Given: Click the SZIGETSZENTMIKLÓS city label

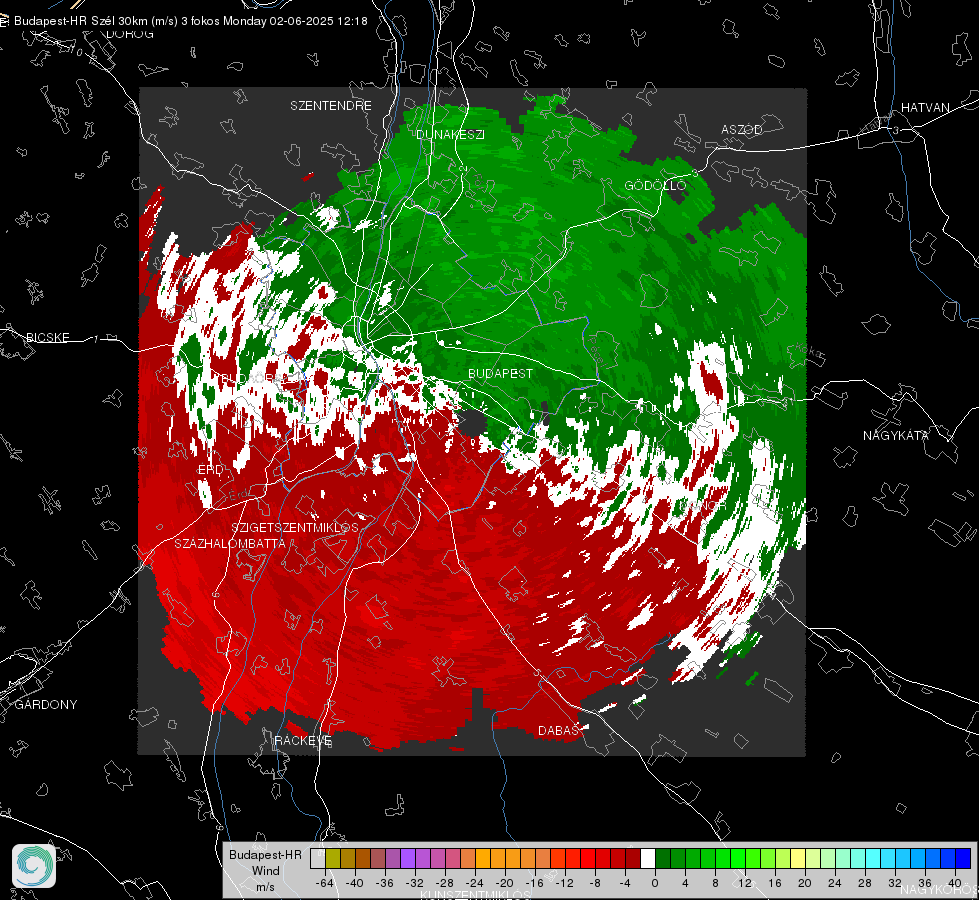Looking at the screenshot, I should [295, 527].
